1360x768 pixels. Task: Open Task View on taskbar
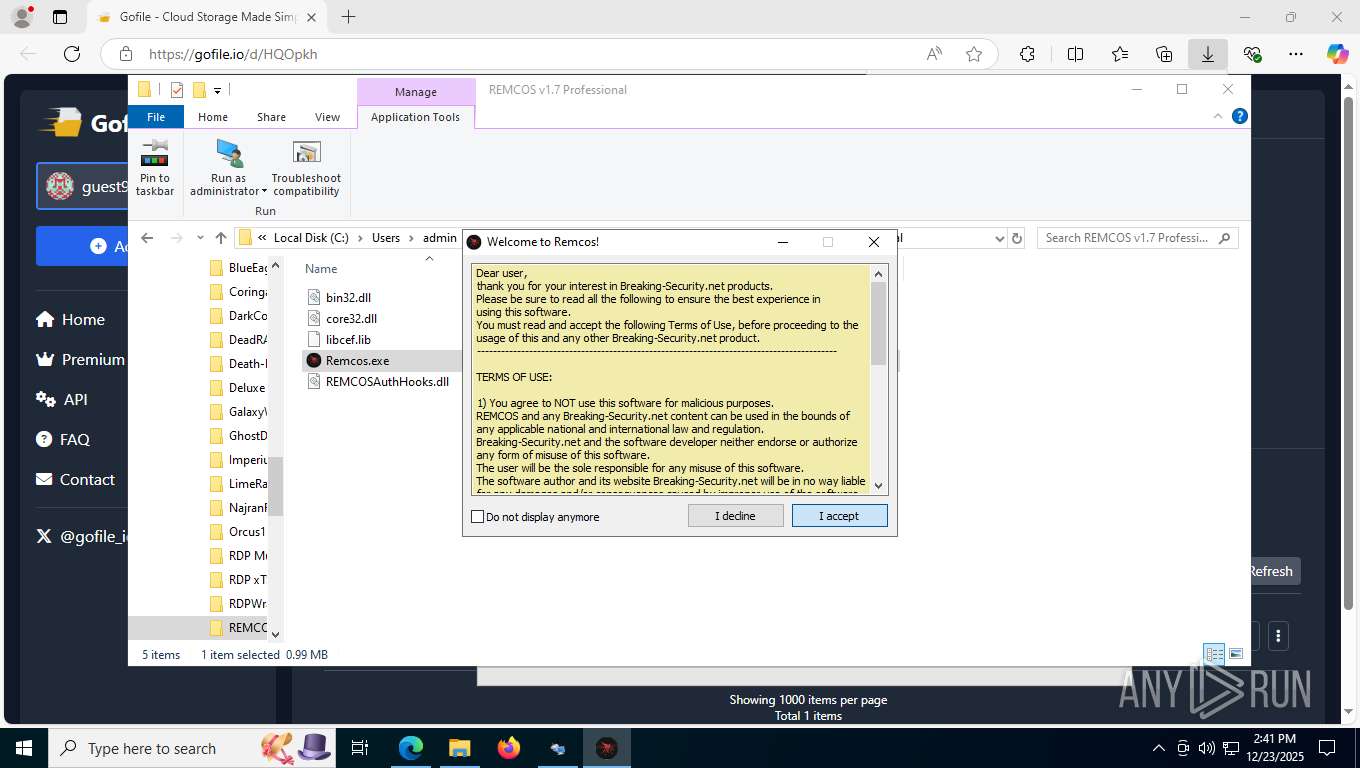[x=360, y=748]
